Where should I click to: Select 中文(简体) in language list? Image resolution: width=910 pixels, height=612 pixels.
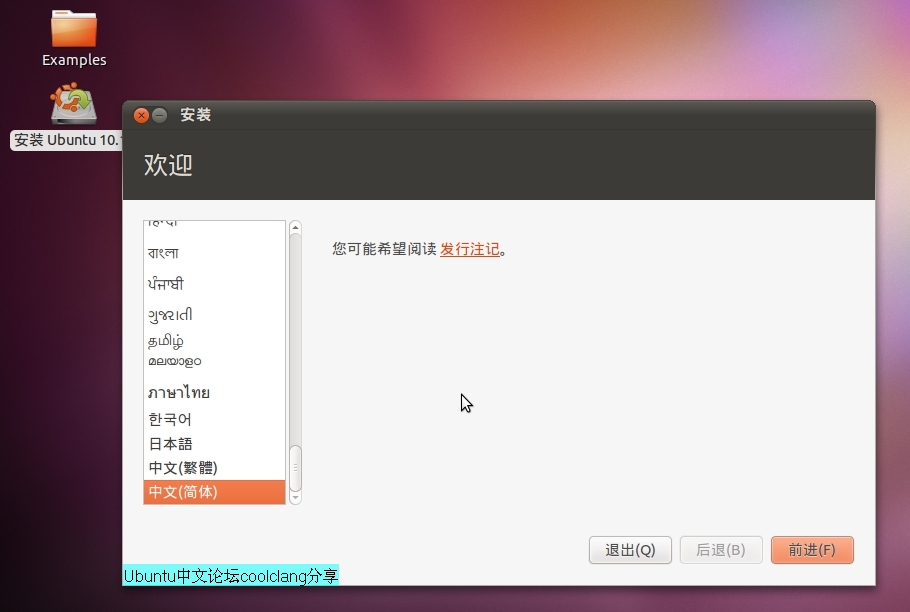214,492
